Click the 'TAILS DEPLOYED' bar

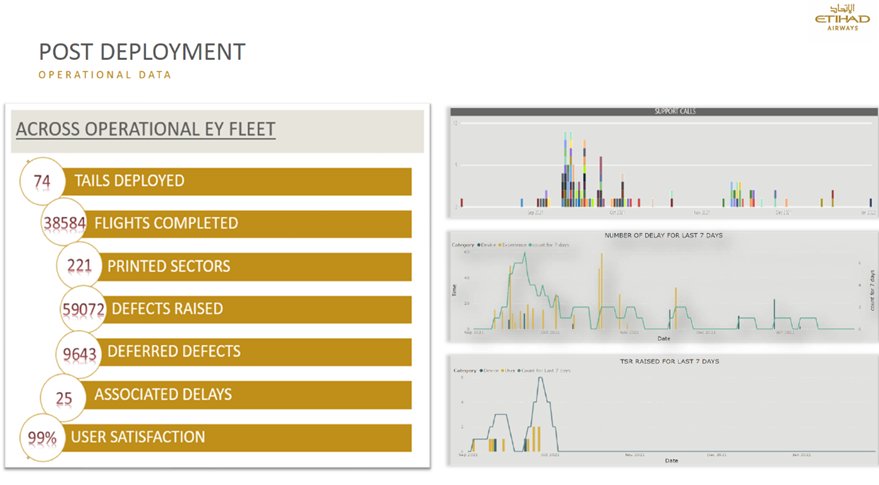pos(237,181)
